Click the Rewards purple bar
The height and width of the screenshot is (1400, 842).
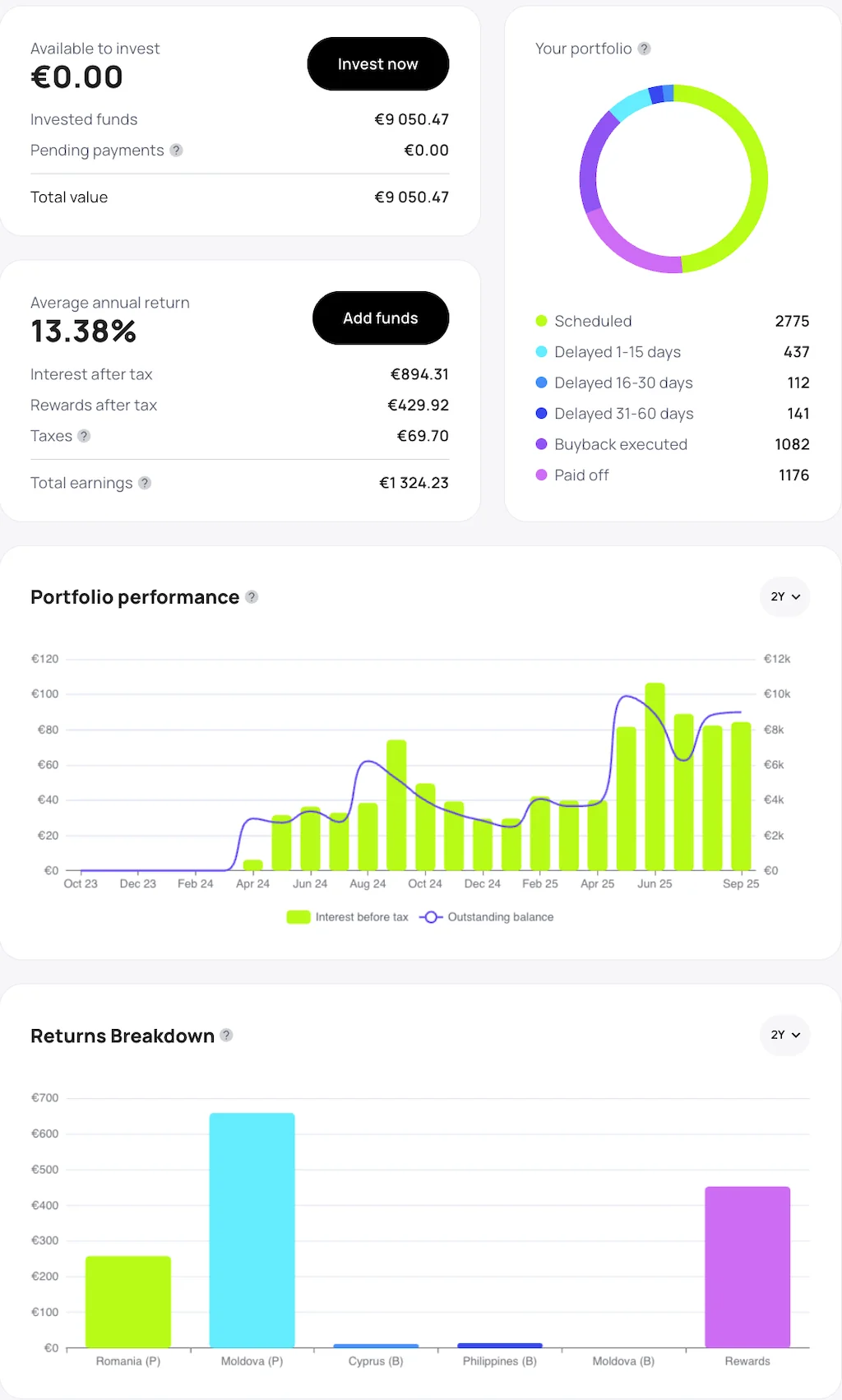(747, 1267)
